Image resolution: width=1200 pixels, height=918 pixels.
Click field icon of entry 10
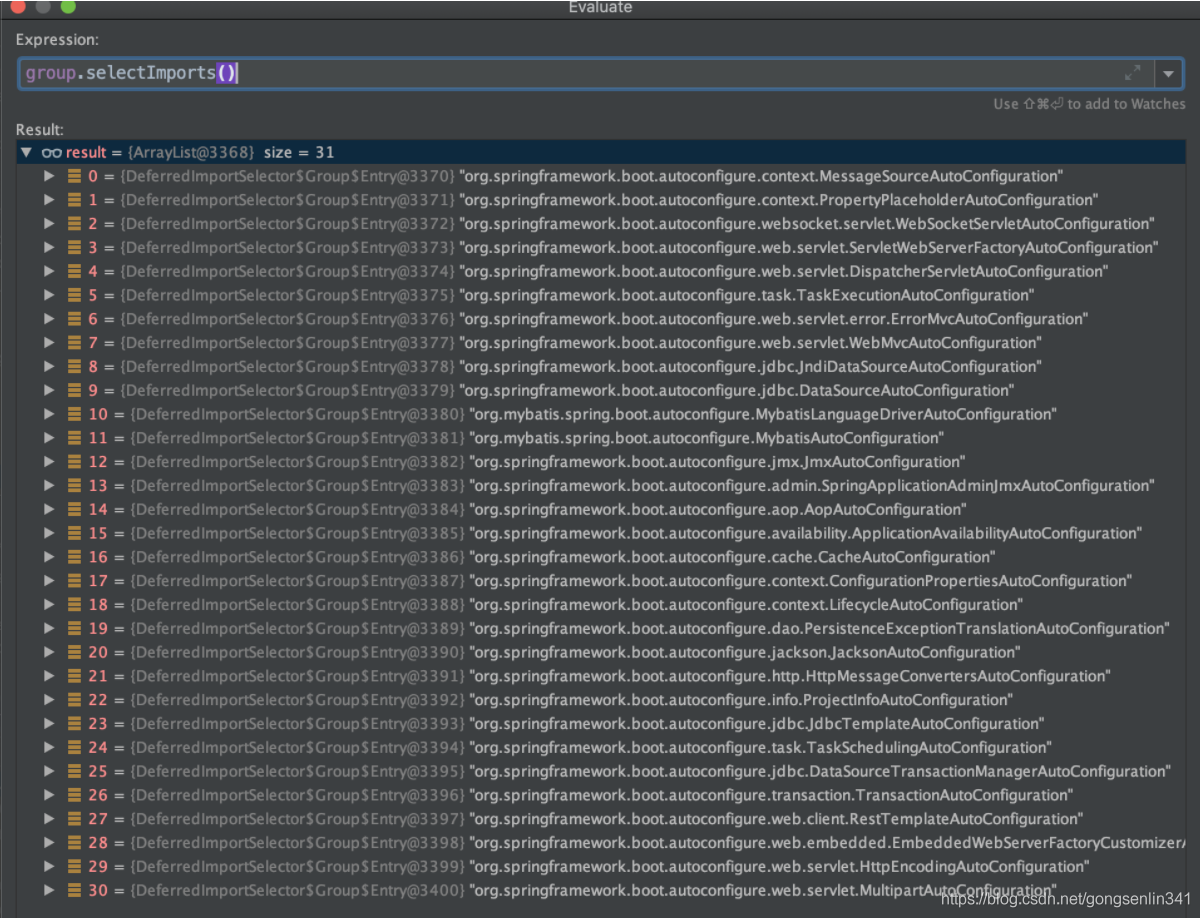coord(74,415)
